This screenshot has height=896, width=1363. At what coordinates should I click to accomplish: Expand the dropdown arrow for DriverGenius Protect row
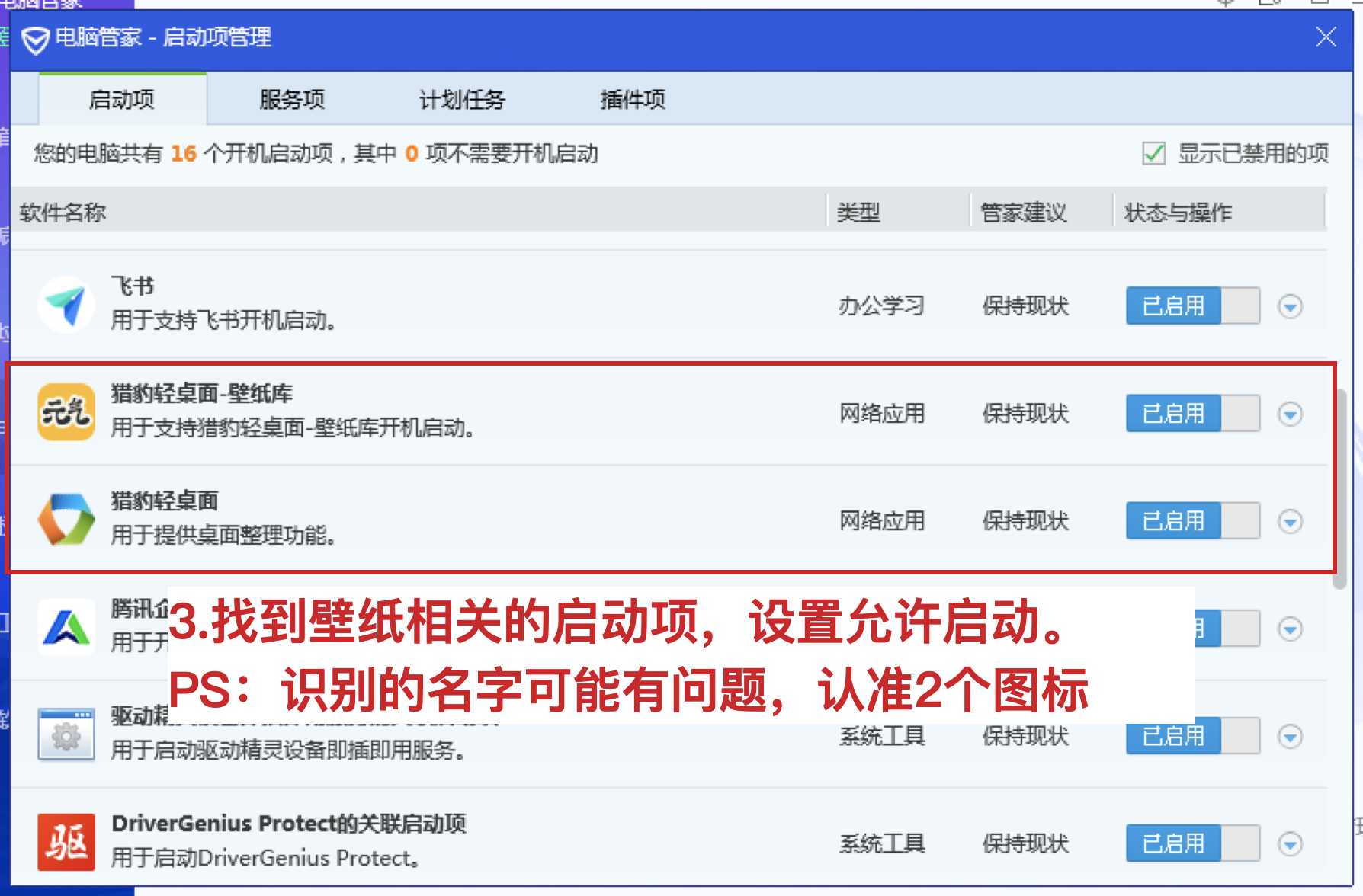click(1290, 843)
